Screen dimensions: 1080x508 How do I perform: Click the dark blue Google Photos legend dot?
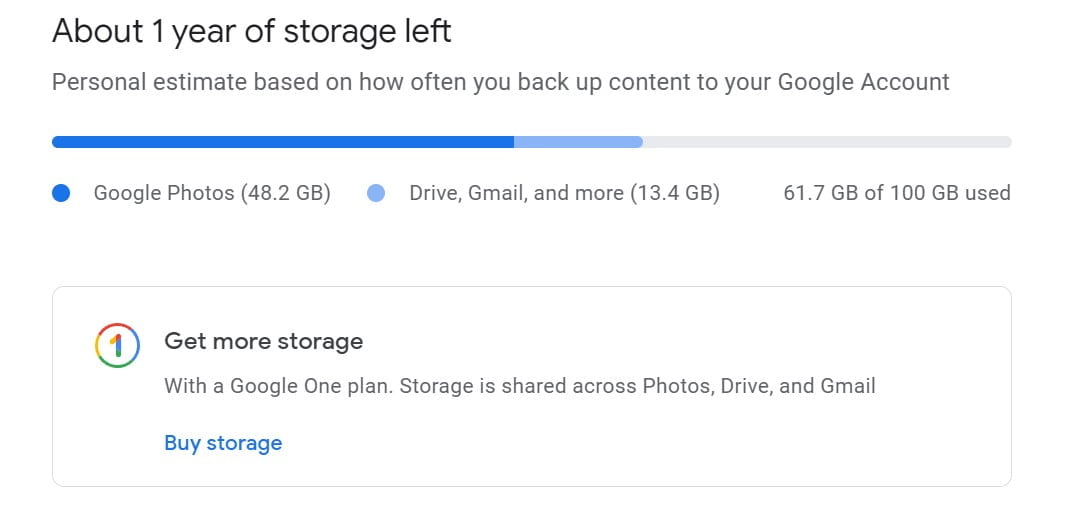coord(61,193)
